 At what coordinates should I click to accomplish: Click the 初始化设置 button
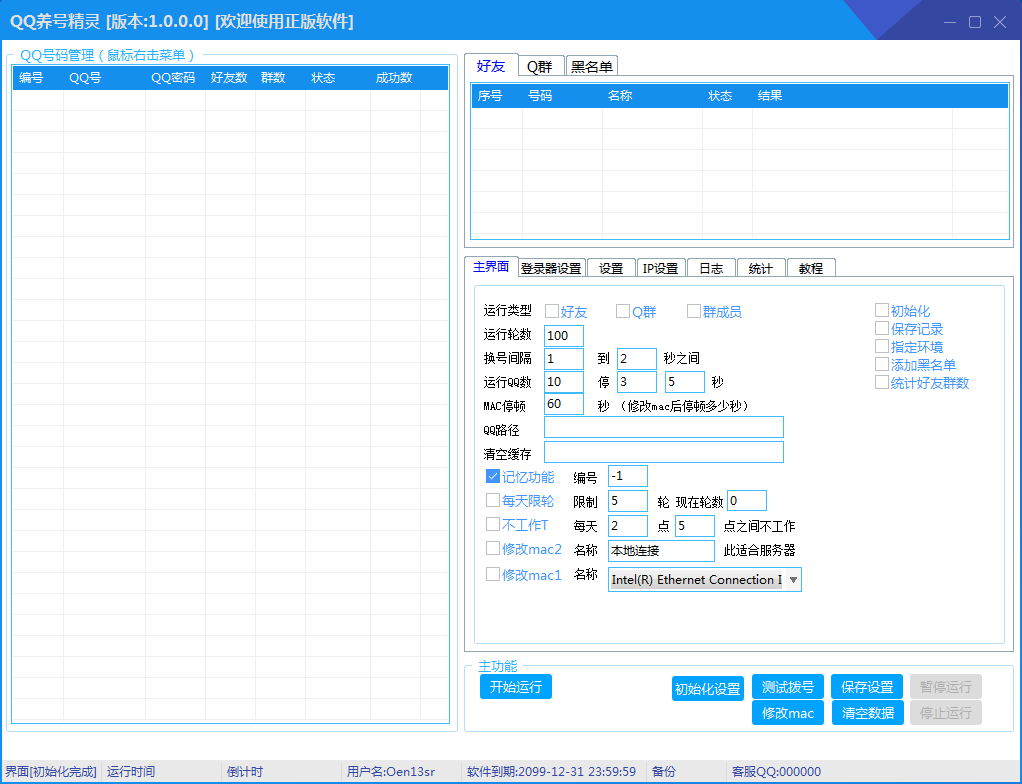pos(708,689)
